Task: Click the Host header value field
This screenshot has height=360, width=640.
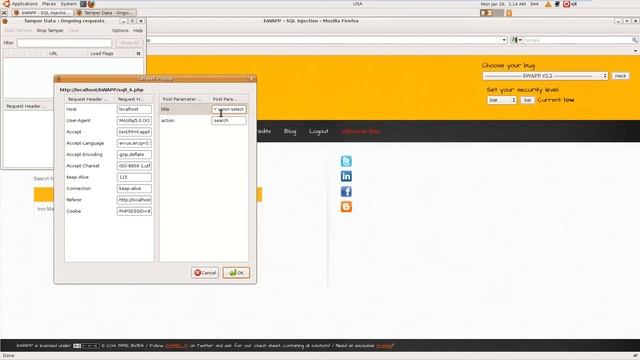Action: 134,109
